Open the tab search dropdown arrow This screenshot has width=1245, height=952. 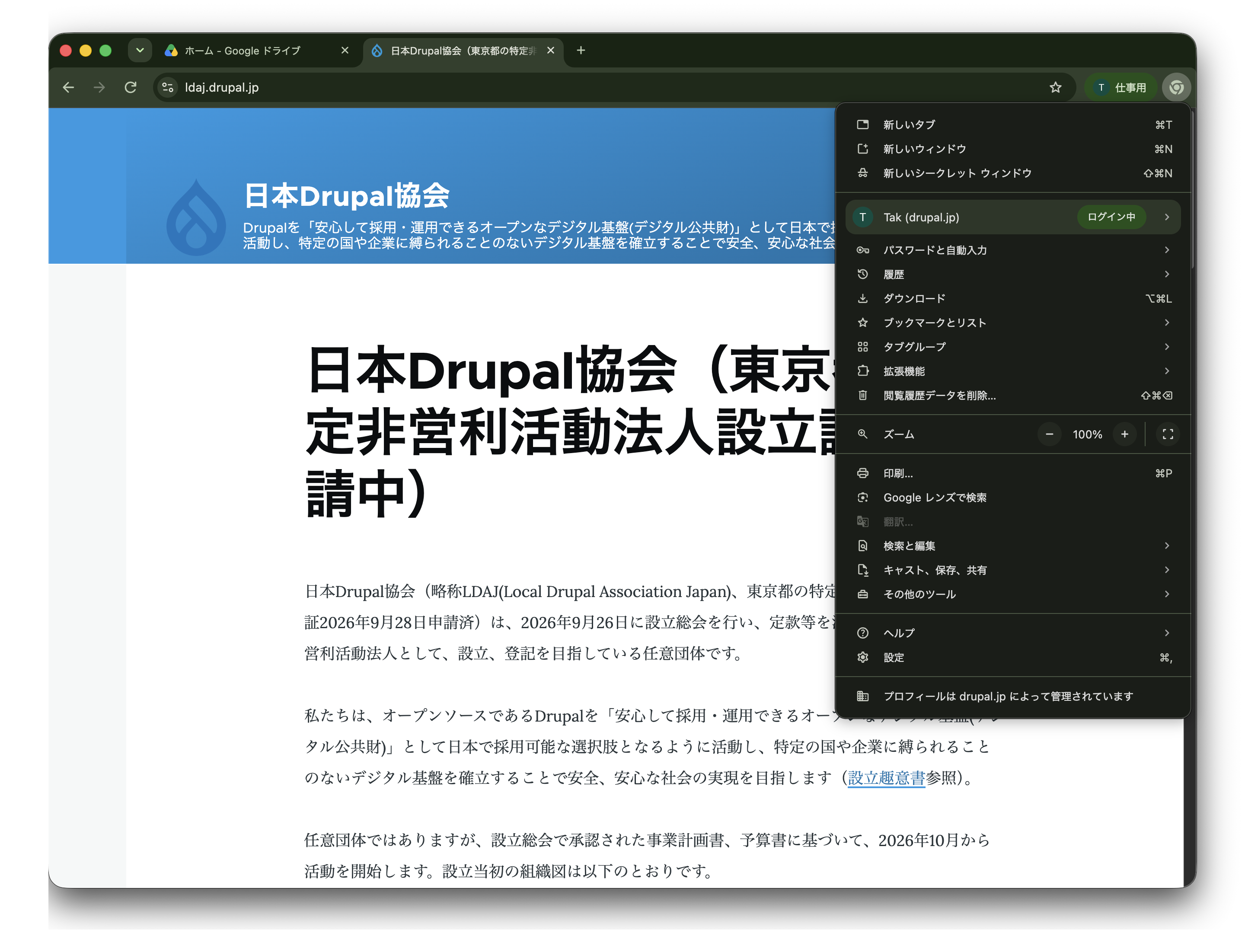[140, 51]
